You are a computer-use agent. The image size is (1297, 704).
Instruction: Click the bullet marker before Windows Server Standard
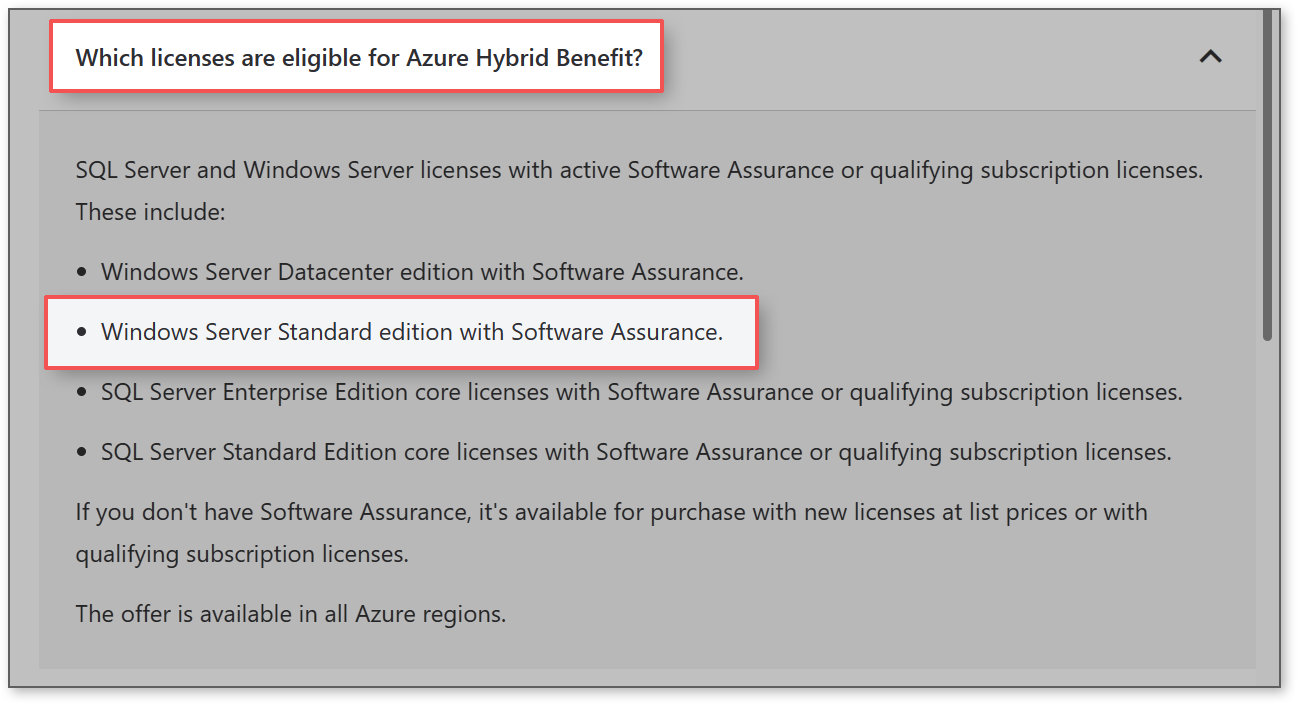(x=82, y=332)
